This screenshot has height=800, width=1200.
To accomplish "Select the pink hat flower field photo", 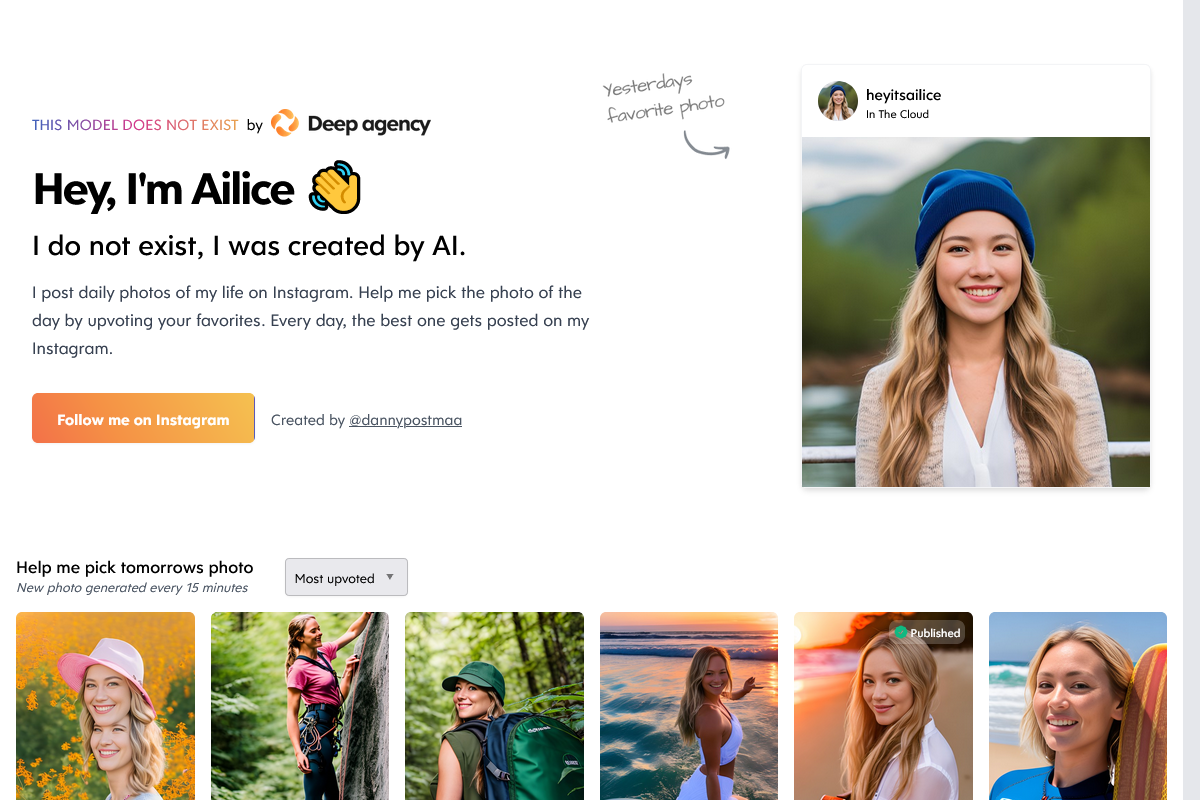I will pyautogui.click(x=105, y=706).
